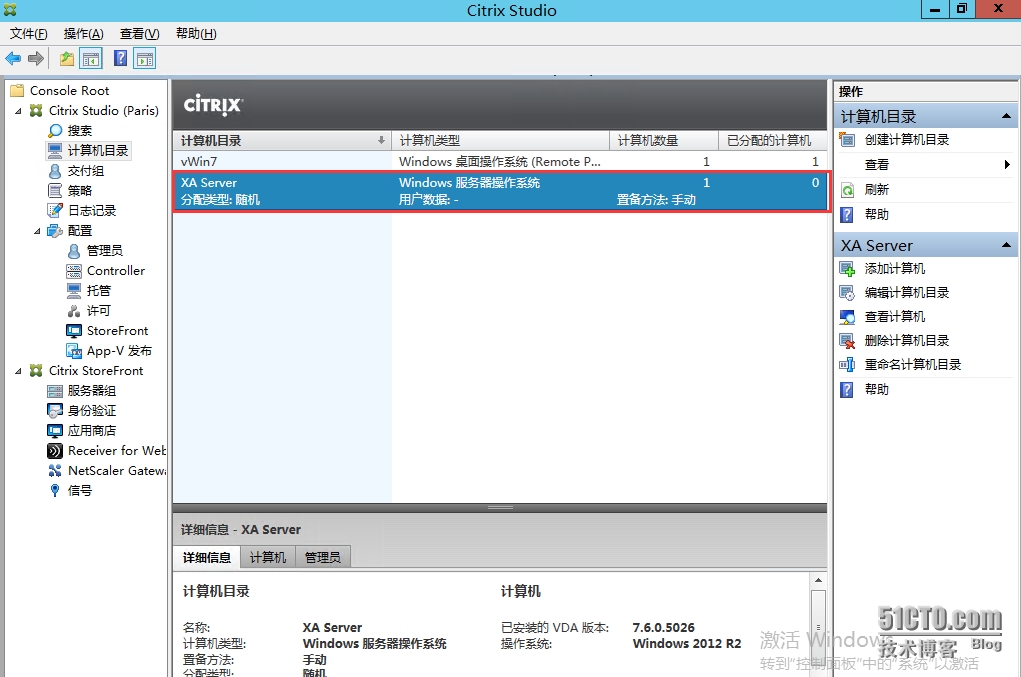The image size is (1021, 677).
Task: Click the 删除计算机目录 action icon
Action: tap(847, 341)
